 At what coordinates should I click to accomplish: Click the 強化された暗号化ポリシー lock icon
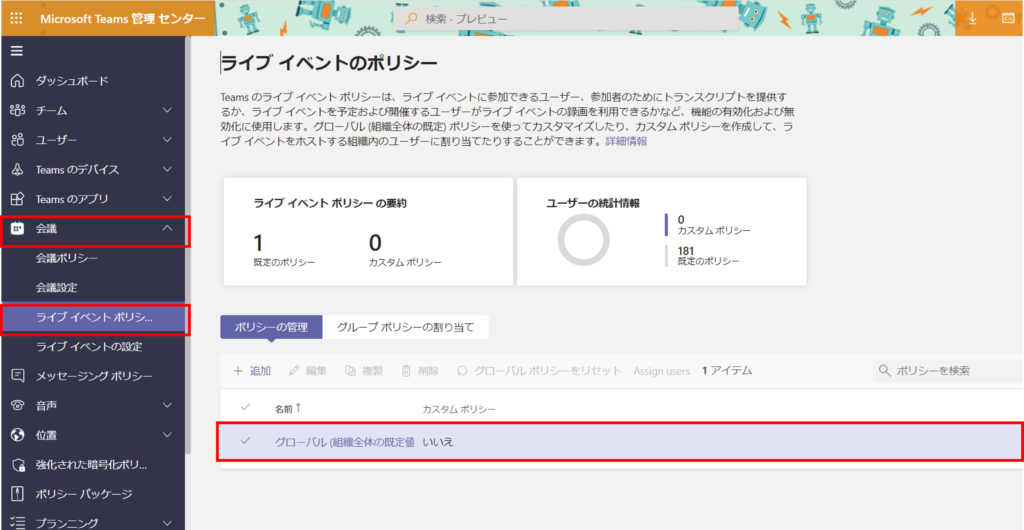point(17,465)
